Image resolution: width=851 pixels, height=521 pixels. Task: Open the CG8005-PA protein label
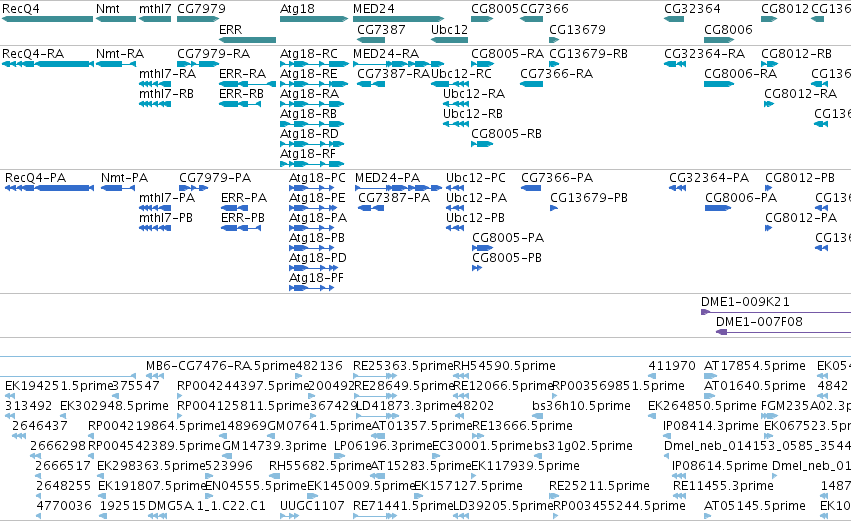508,239
